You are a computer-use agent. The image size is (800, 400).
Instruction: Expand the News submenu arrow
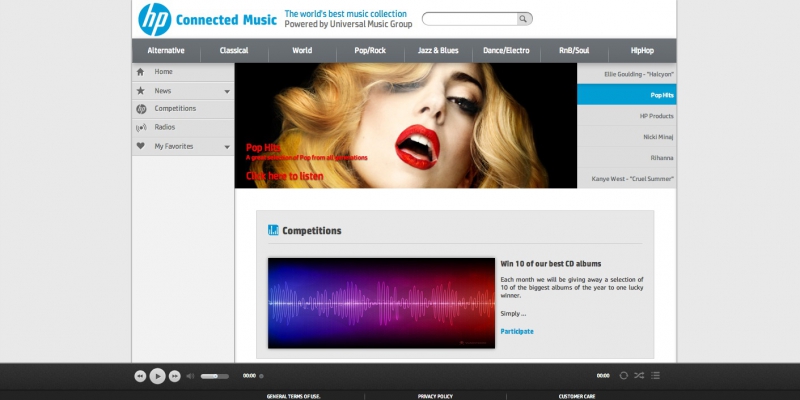click(x=227, y=92)
